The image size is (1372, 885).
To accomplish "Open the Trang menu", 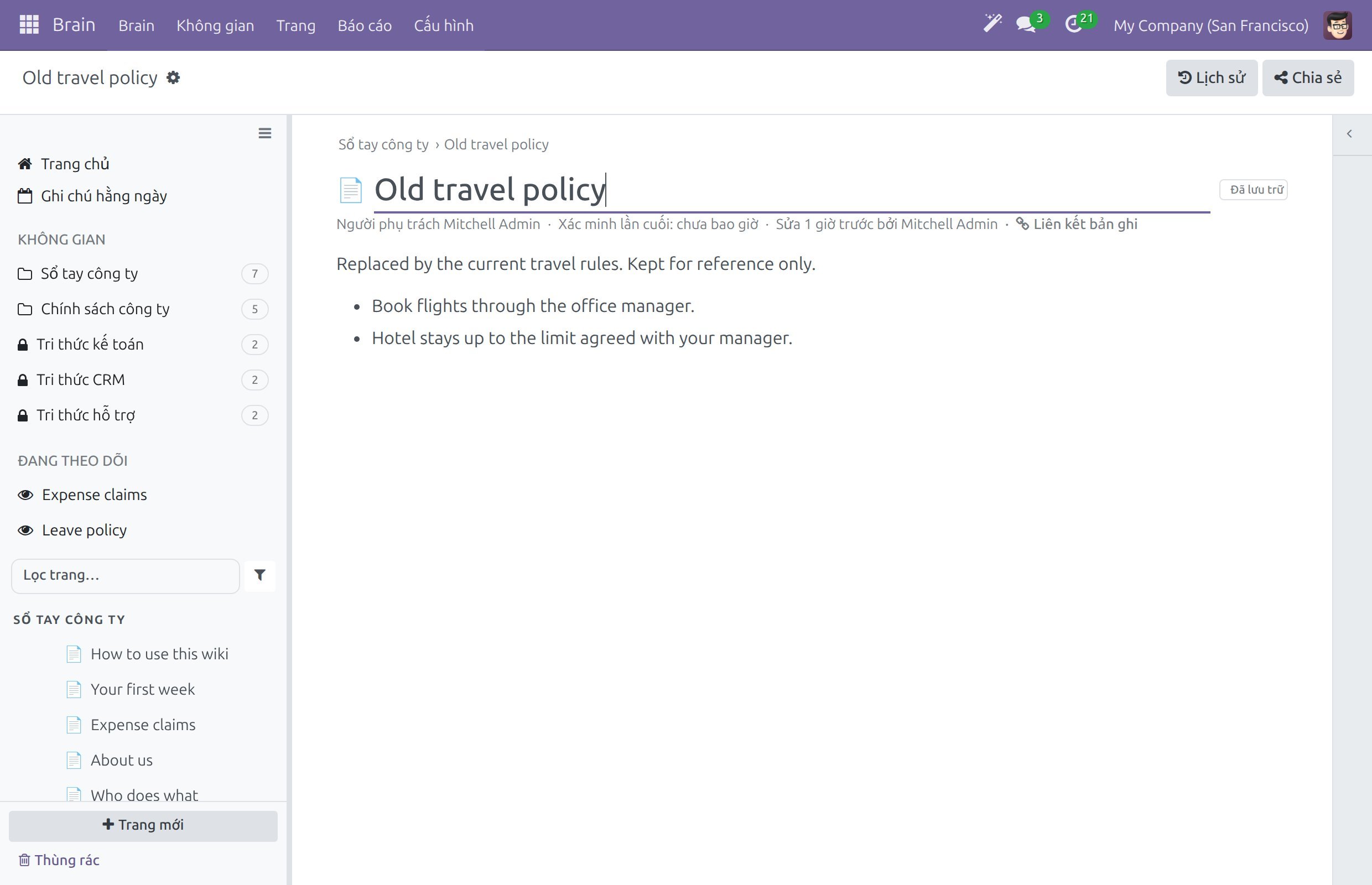I will [295, 25].
